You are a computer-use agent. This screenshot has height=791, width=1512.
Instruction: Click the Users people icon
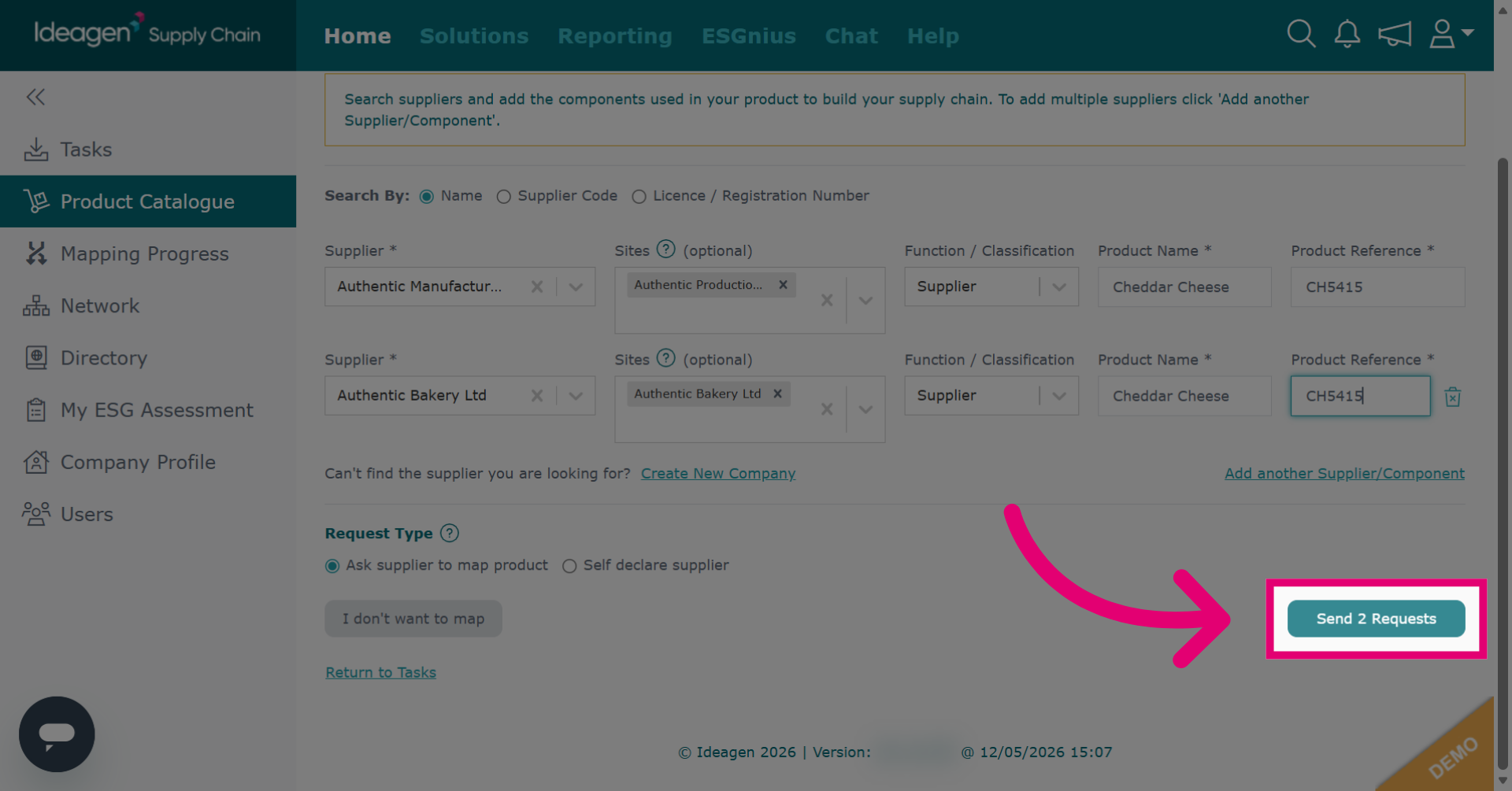[36, 514]
